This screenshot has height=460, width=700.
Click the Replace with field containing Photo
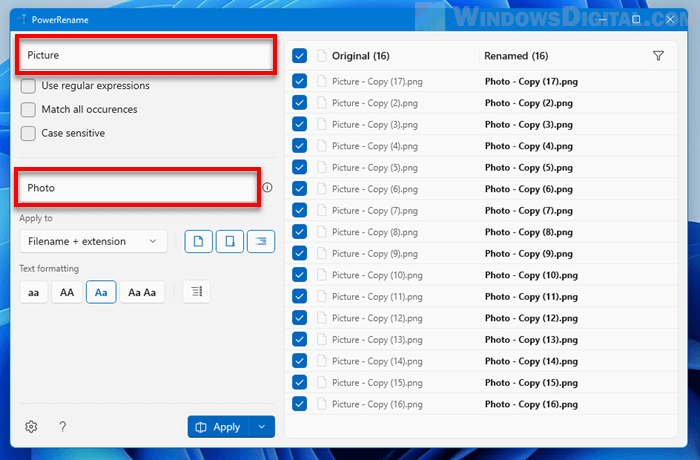click(x=138, y=188)
